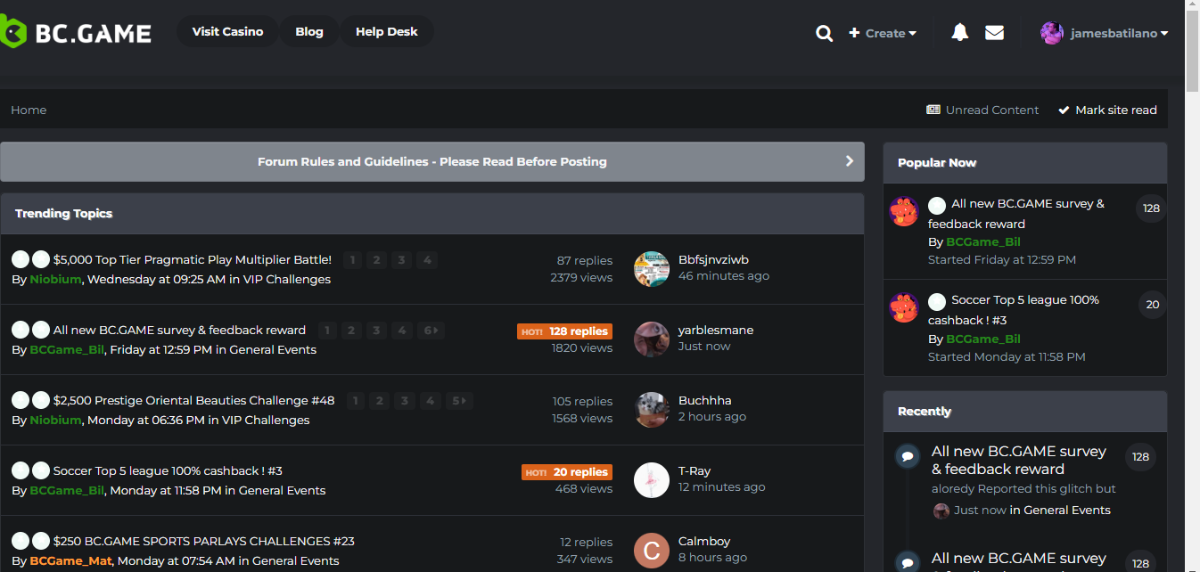Image resolution: width=1200 pixels, height=572 pixels.
Task: Expand the Create dropdown menu
Action: point(883,33)
